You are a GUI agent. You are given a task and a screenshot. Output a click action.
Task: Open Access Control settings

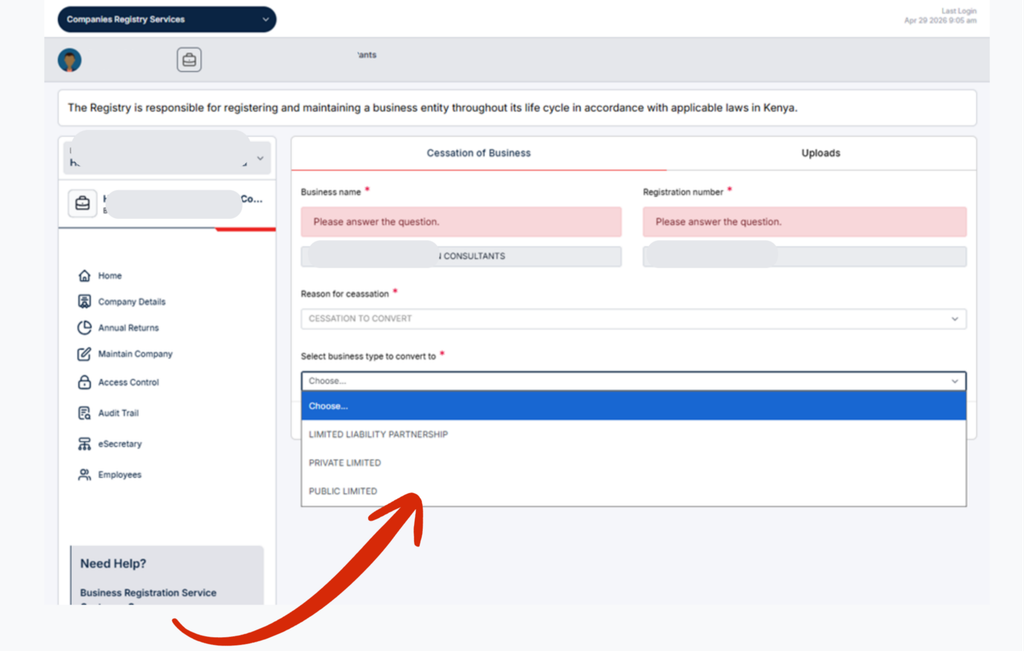129,383
